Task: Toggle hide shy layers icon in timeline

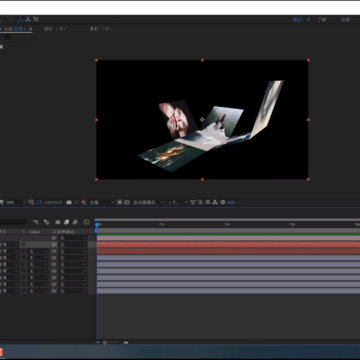Action: coord(58,222)
